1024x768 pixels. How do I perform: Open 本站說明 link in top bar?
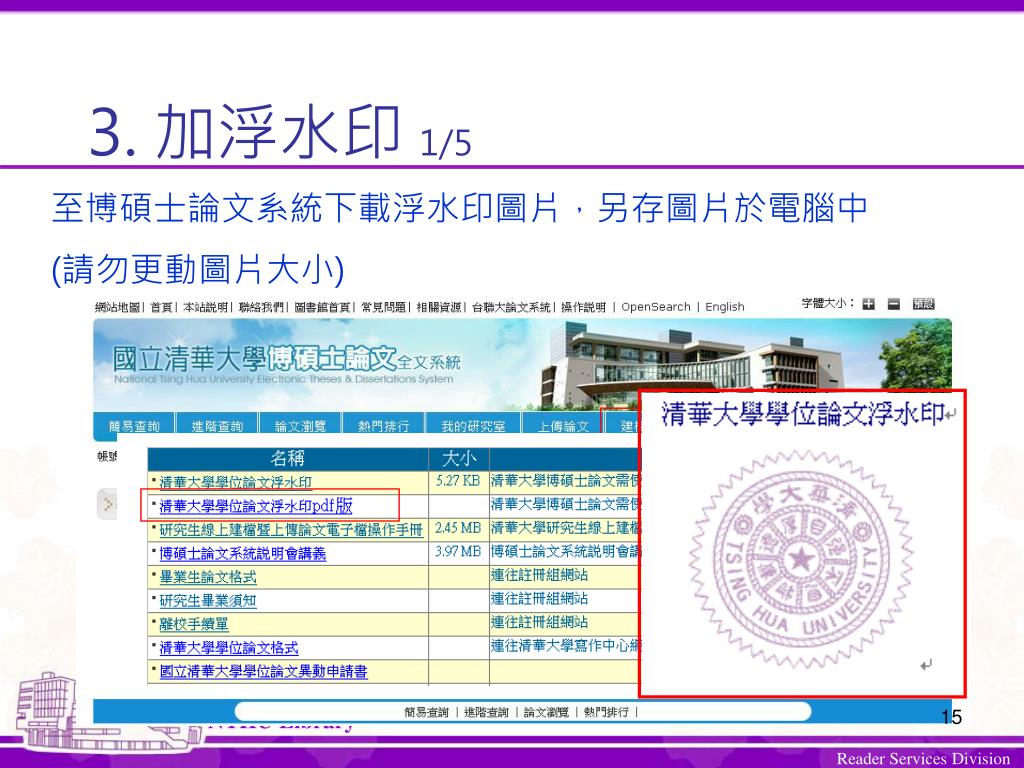(205, 307)
